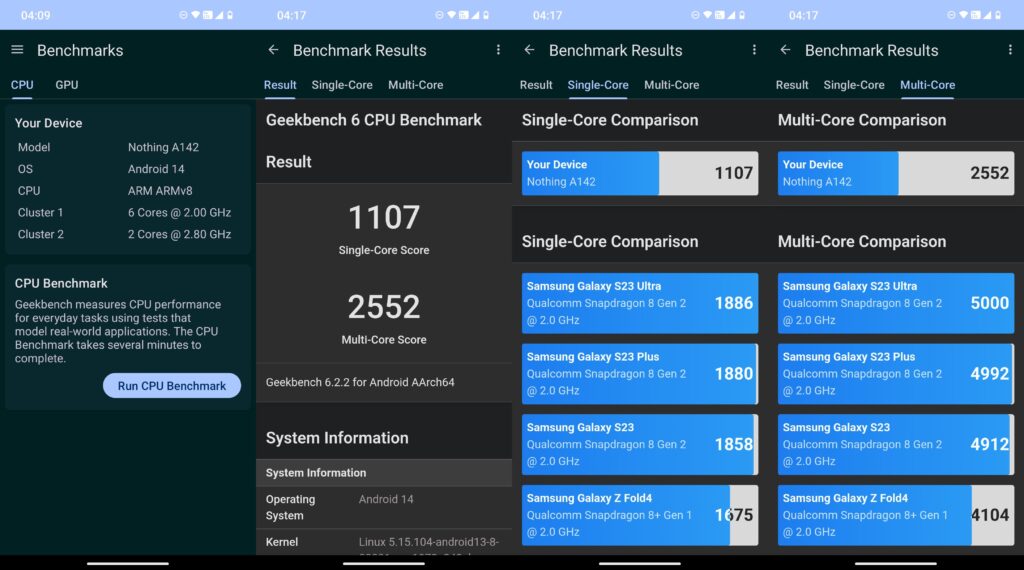Select Single-Core tab on Multi-Core Comparison screen
The image size is (1024, 570).
(854, 85)
